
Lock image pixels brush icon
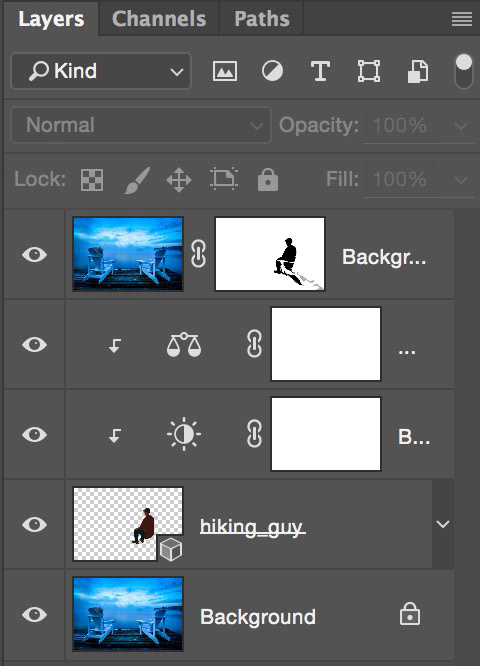tap(137, 180)
